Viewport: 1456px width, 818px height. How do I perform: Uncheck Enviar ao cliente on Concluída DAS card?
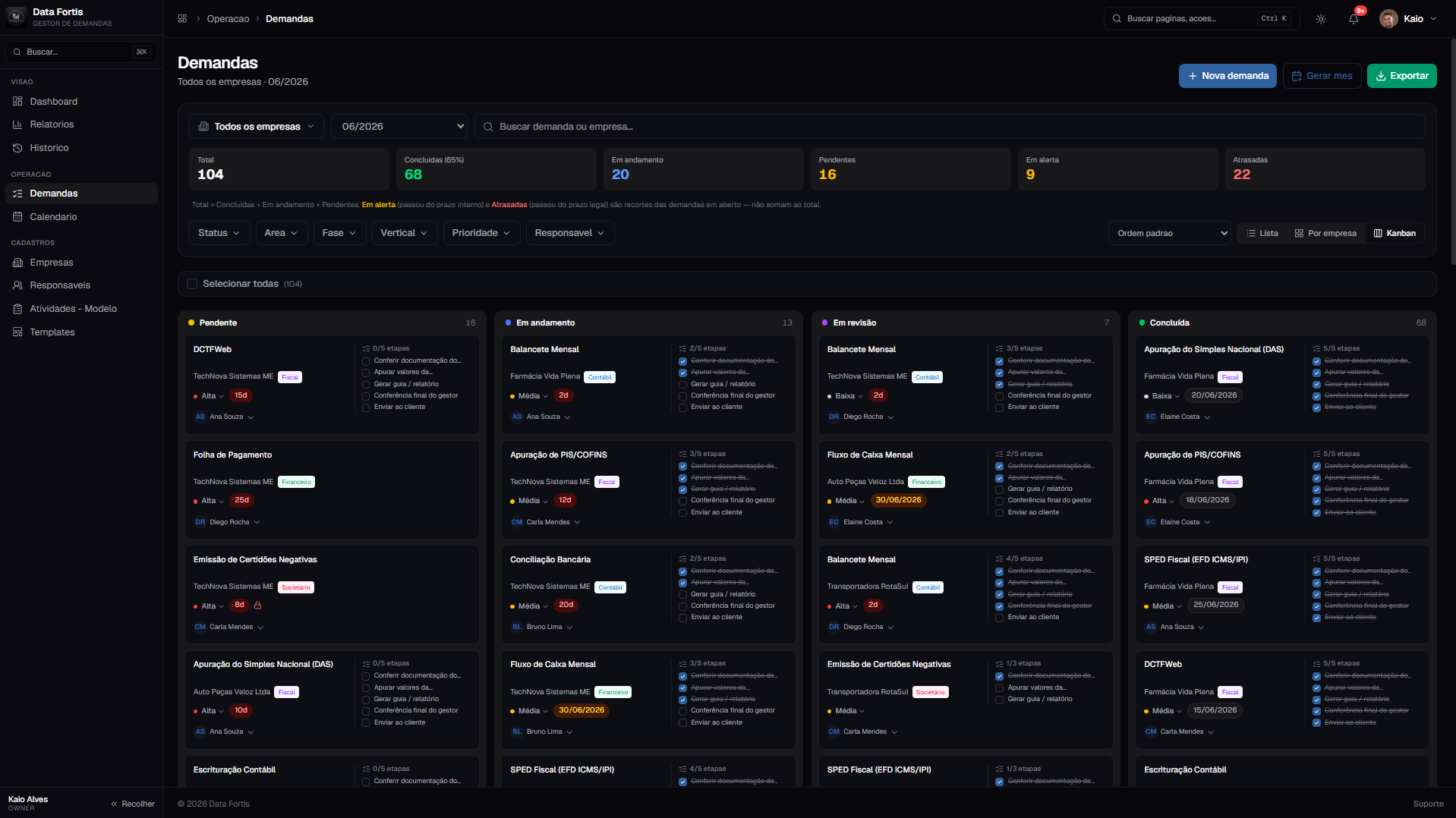tap(1316, 407)
